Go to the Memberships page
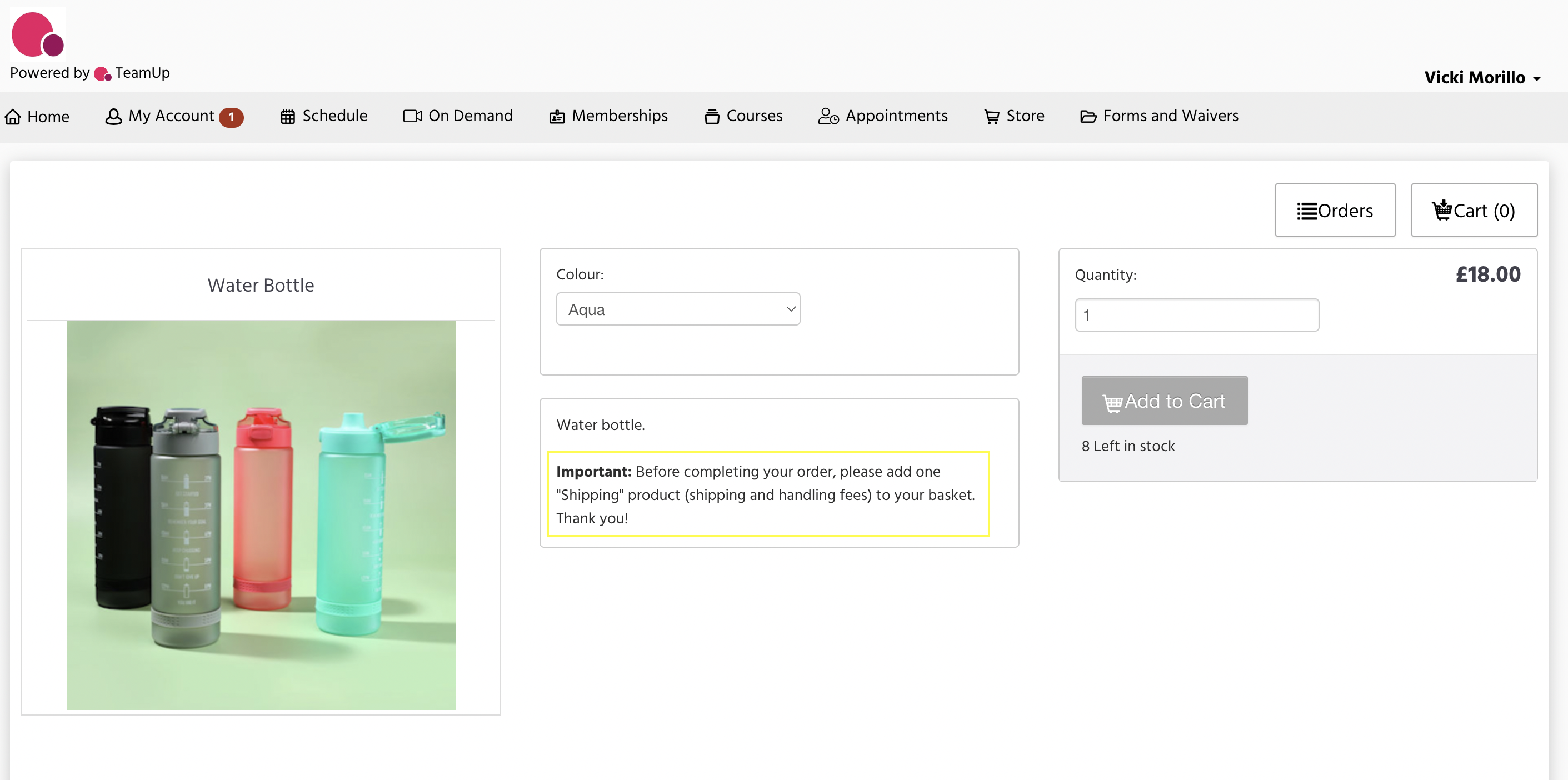The height and width of the screenshot is (780, 1568). (619, 116)
